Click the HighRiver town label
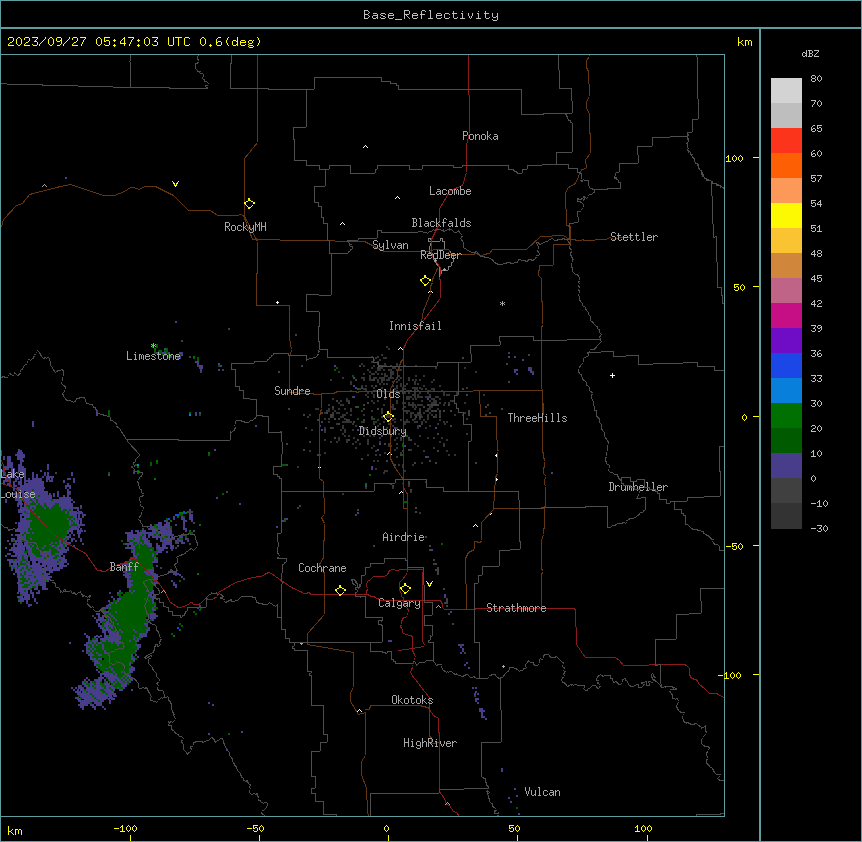Screen dimensions: 862x842 pyautogui.click(x=430, y=743)
